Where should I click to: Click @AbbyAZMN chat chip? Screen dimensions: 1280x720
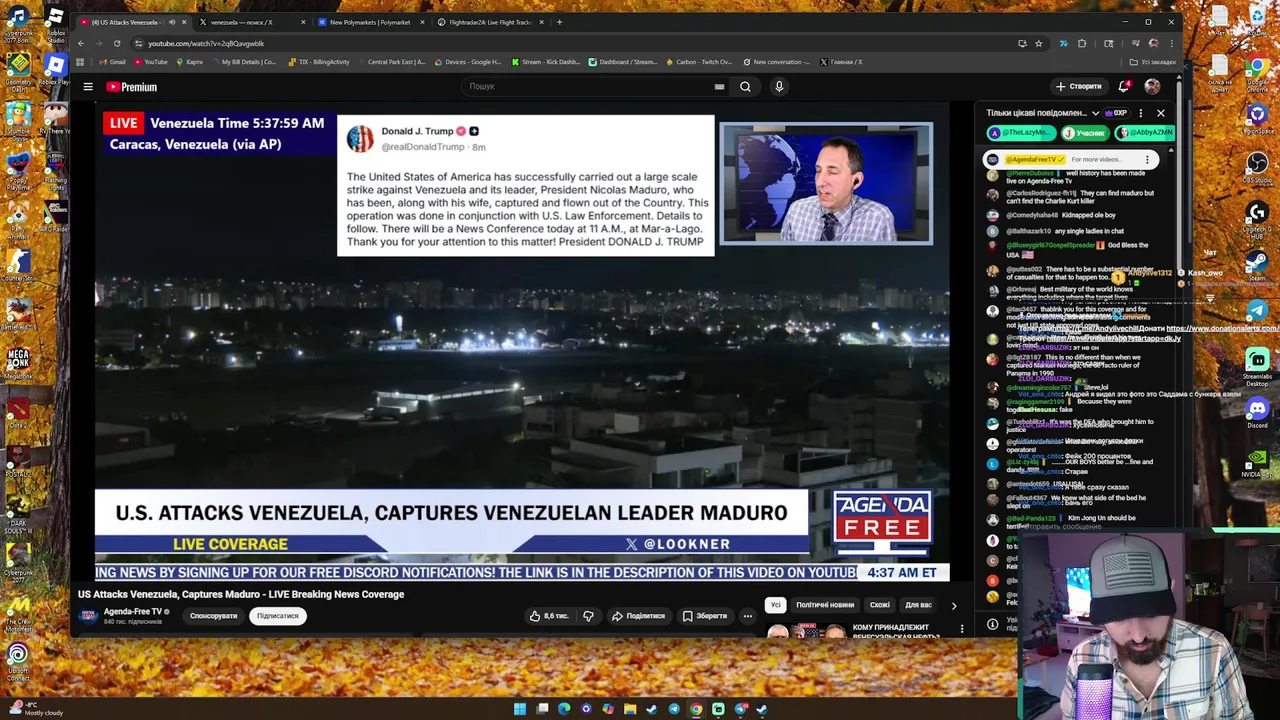point(1146,133)
